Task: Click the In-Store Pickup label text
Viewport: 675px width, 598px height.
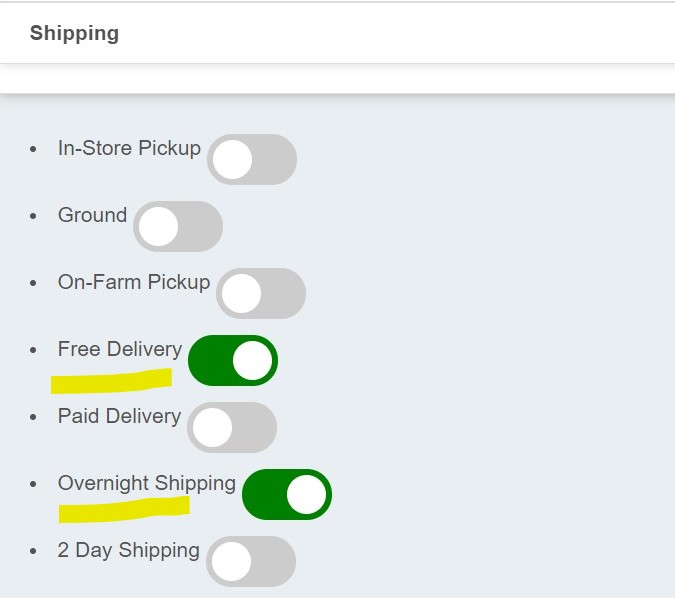Action: point(129,148)
